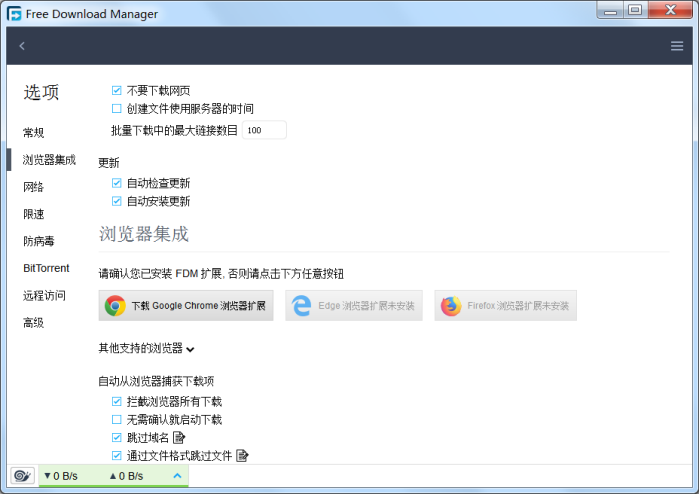Click the Free Download Manager title bar icon

(15, 13)
